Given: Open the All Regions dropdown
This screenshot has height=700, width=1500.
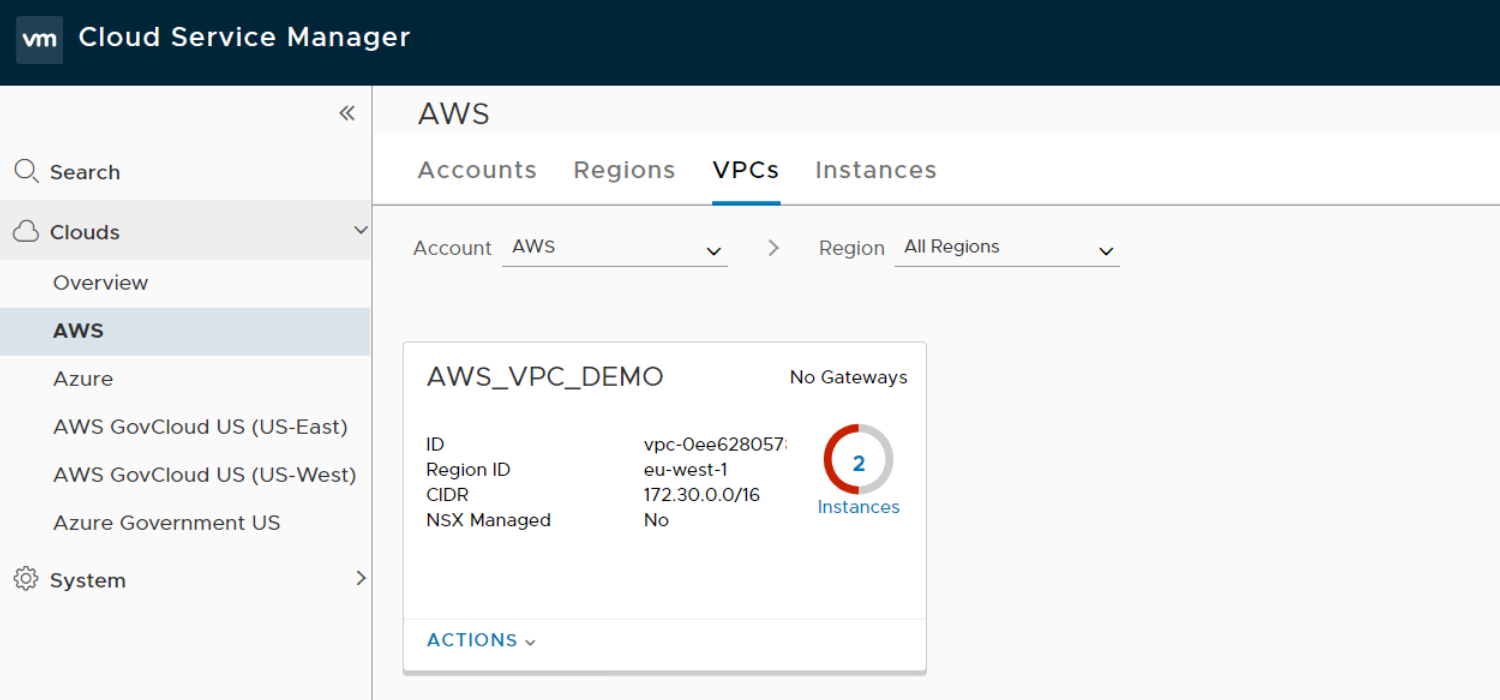Looking at the screenshot, I should (x=1007, y=248).
